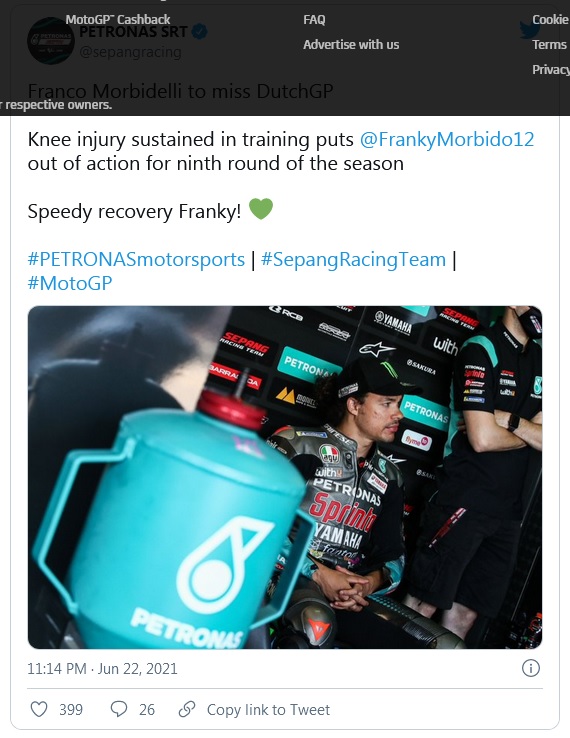Image resolution: width=570 pixels, height=738 pixels.
Task: Open the PETRONAS SRT profile avatar
Action: [51, 40]
